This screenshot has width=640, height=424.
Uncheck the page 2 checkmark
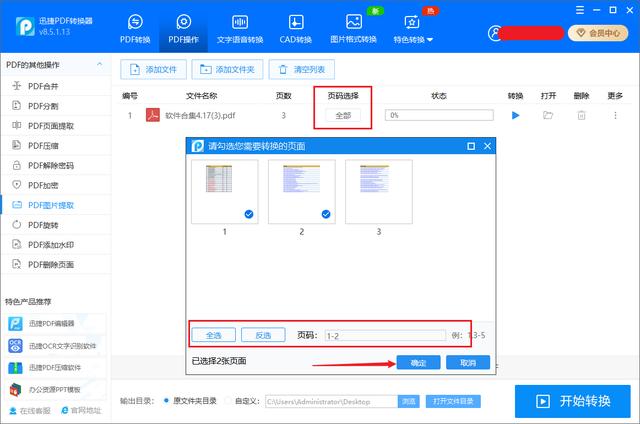tap(326, 214)
